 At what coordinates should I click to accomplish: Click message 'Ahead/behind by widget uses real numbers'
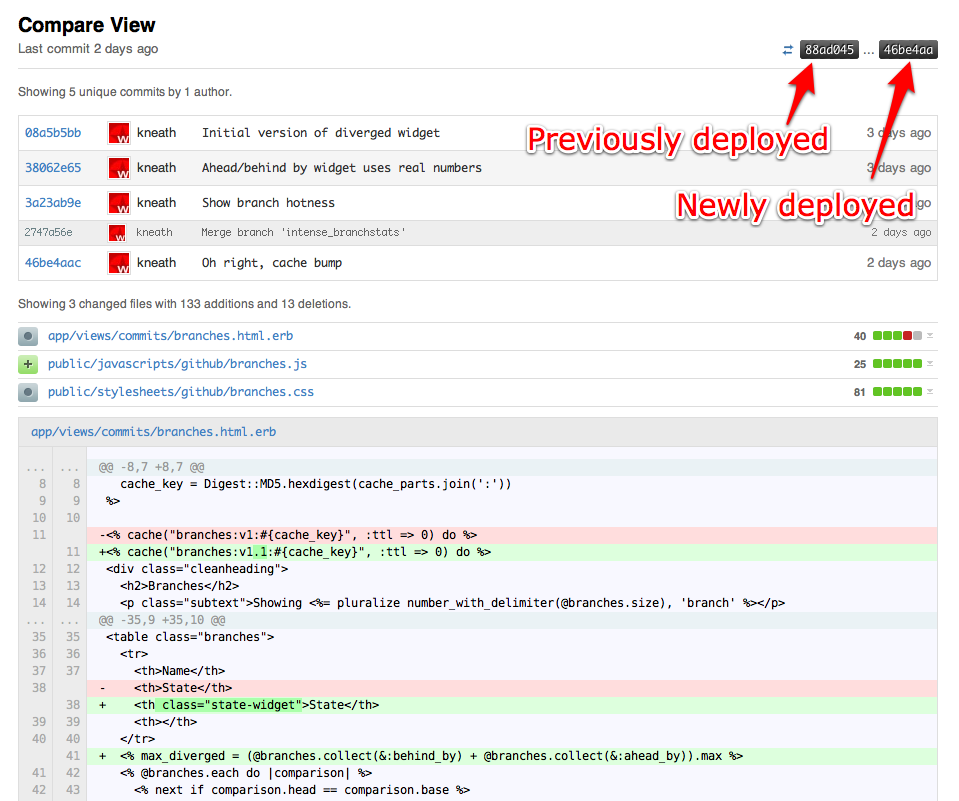[x=342, y=168]
